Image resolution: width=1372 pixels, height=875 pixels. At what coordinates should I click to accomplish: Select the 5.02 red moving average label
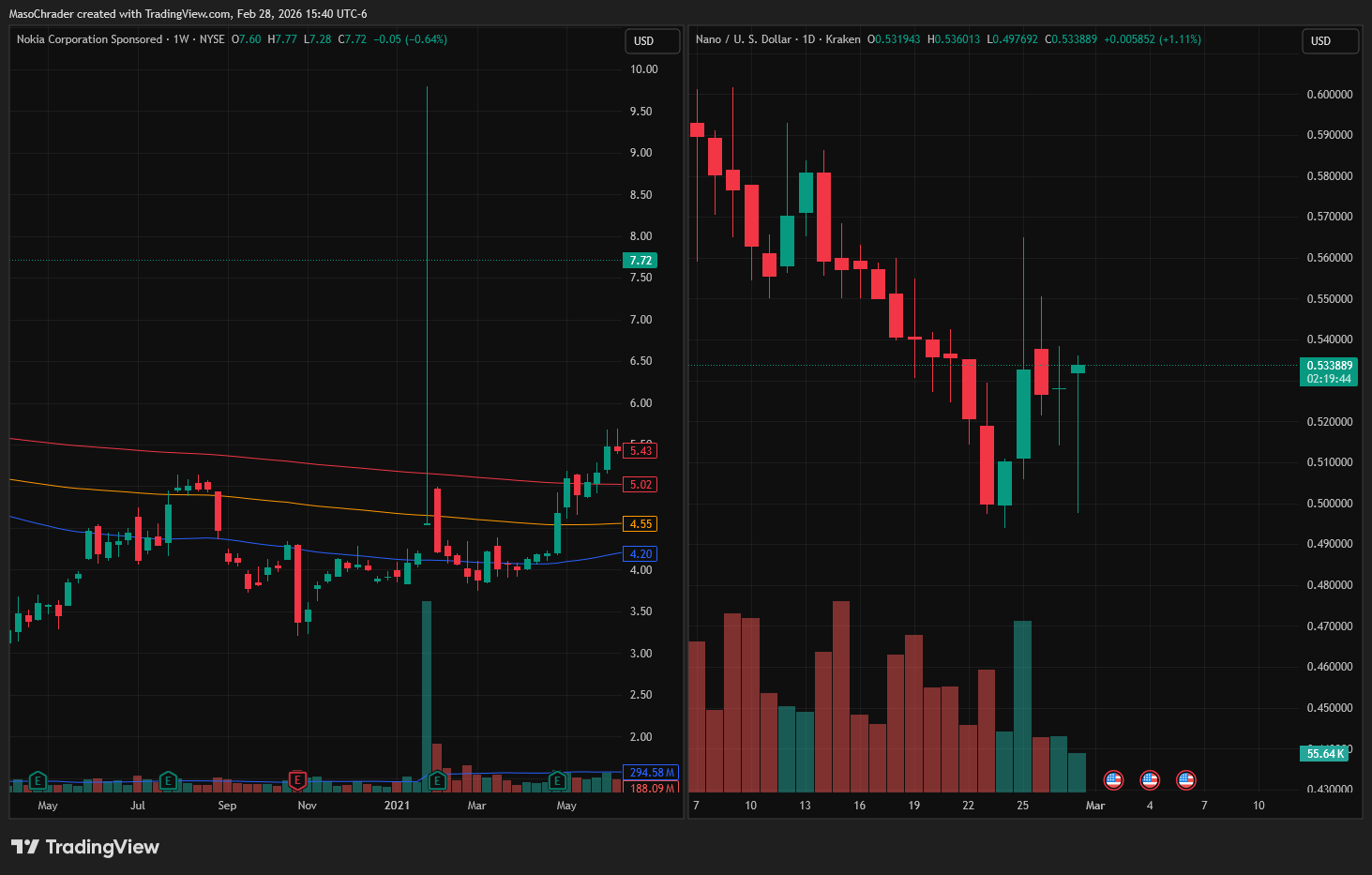tap(641, 485)
